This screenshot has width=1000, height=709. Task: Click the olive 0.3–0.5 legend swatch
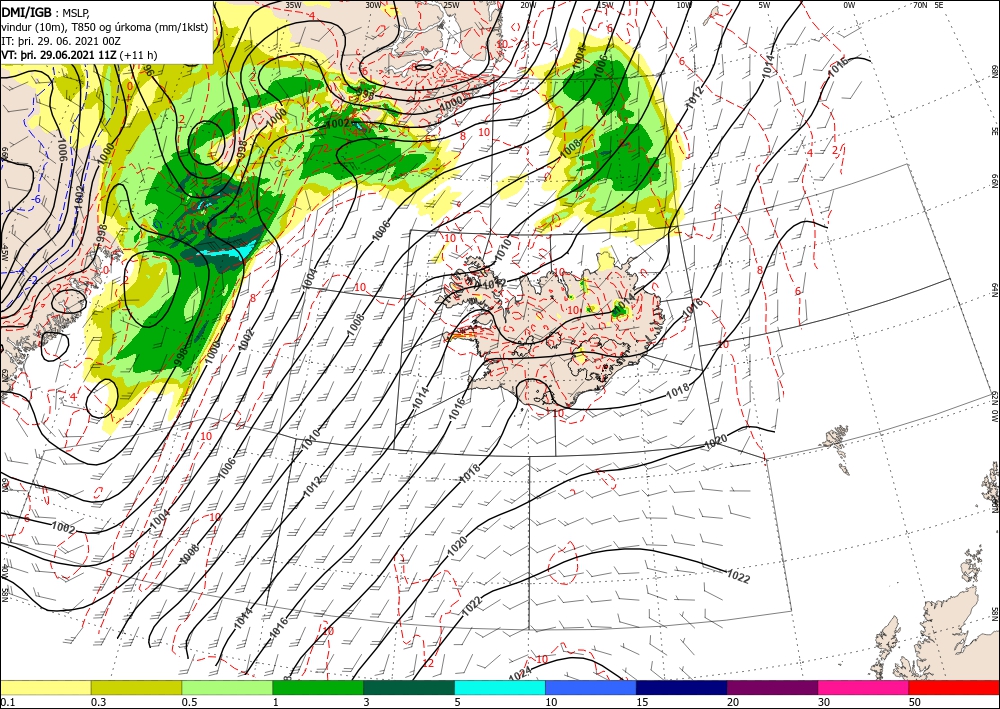point(136,687)
